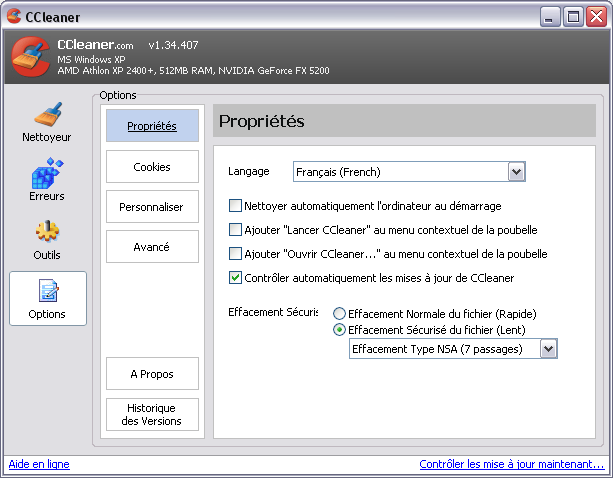The width and height of the screenshot is (613, 478).
Task: Expand the Effacement Type NSA dropdown
Action: coord(547,349)
